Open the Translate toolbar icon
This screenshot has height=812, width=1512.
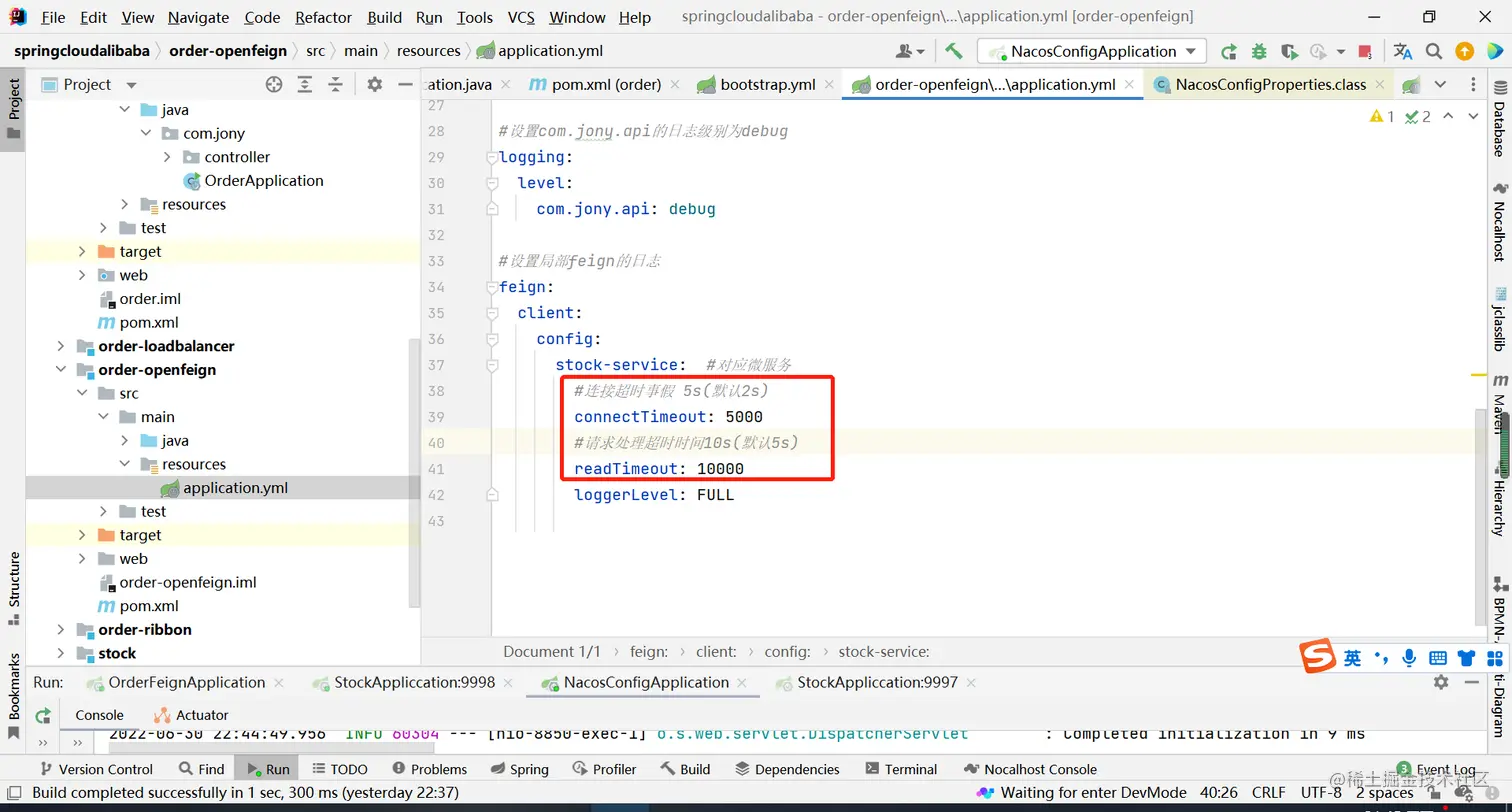tap(1403, 51)
